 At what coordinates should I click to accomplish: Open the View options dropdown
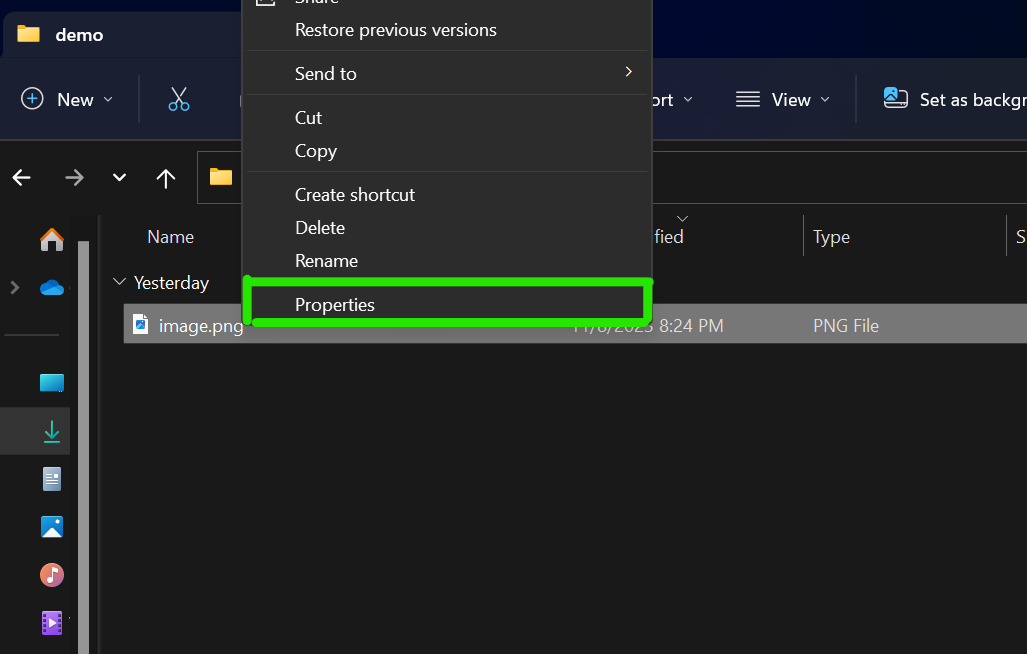(783, 99)
